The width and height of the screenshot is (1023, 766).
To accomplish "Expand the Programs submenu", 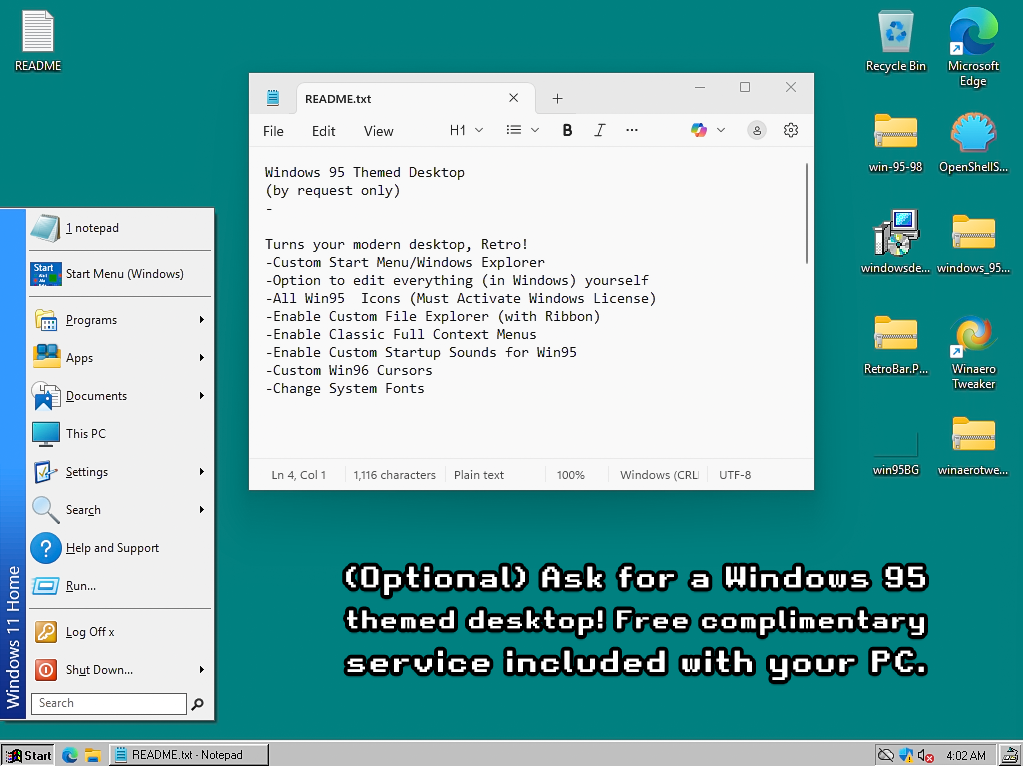I will [202, 320].
